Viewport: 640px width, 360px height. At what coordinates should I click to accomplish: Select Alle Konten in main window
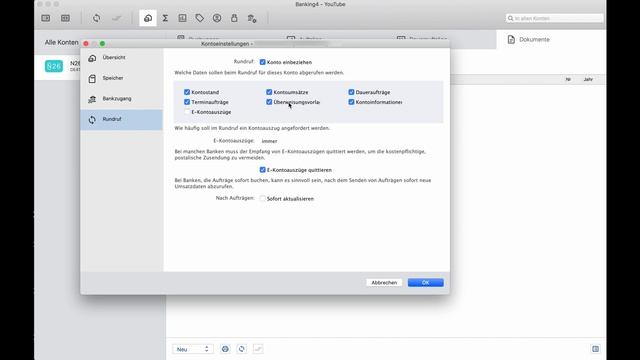(x=62, y=42)
